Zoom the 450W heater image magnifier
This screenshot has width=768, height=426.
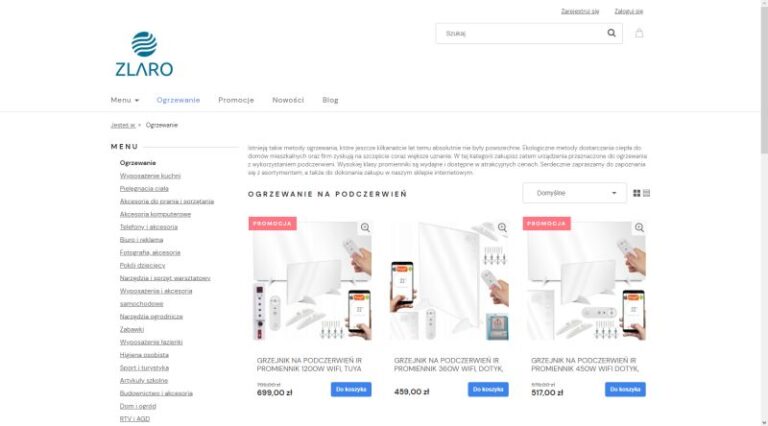[640, 227]
